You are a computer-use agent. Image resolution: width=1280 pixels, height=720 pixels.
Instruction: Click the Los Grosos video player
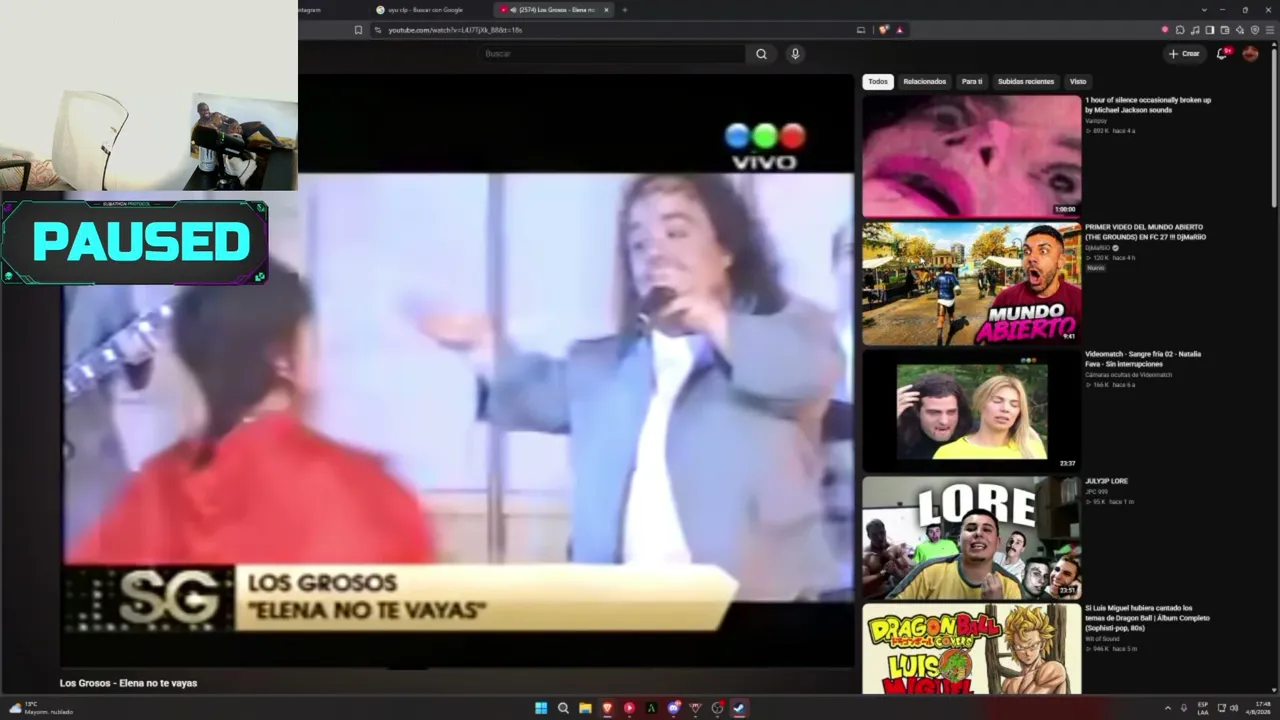[x=458, y=370]
